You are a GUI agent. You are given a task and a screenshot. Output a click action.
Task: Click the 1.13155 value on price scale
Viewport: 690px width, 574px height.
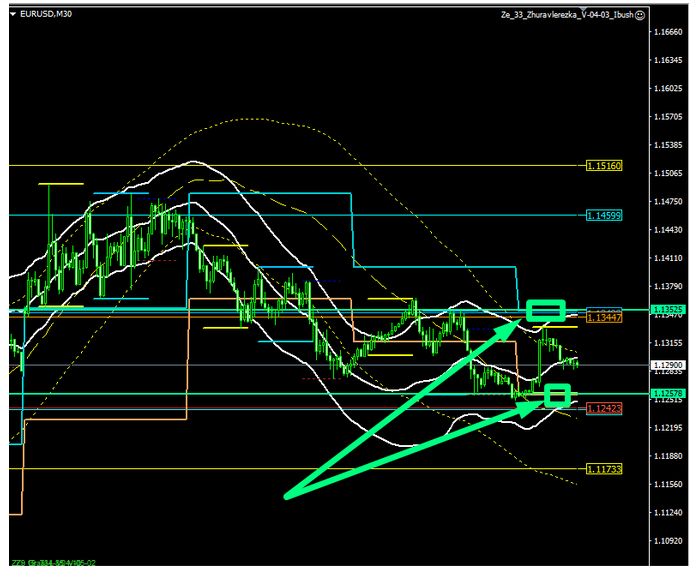point(668,343)
